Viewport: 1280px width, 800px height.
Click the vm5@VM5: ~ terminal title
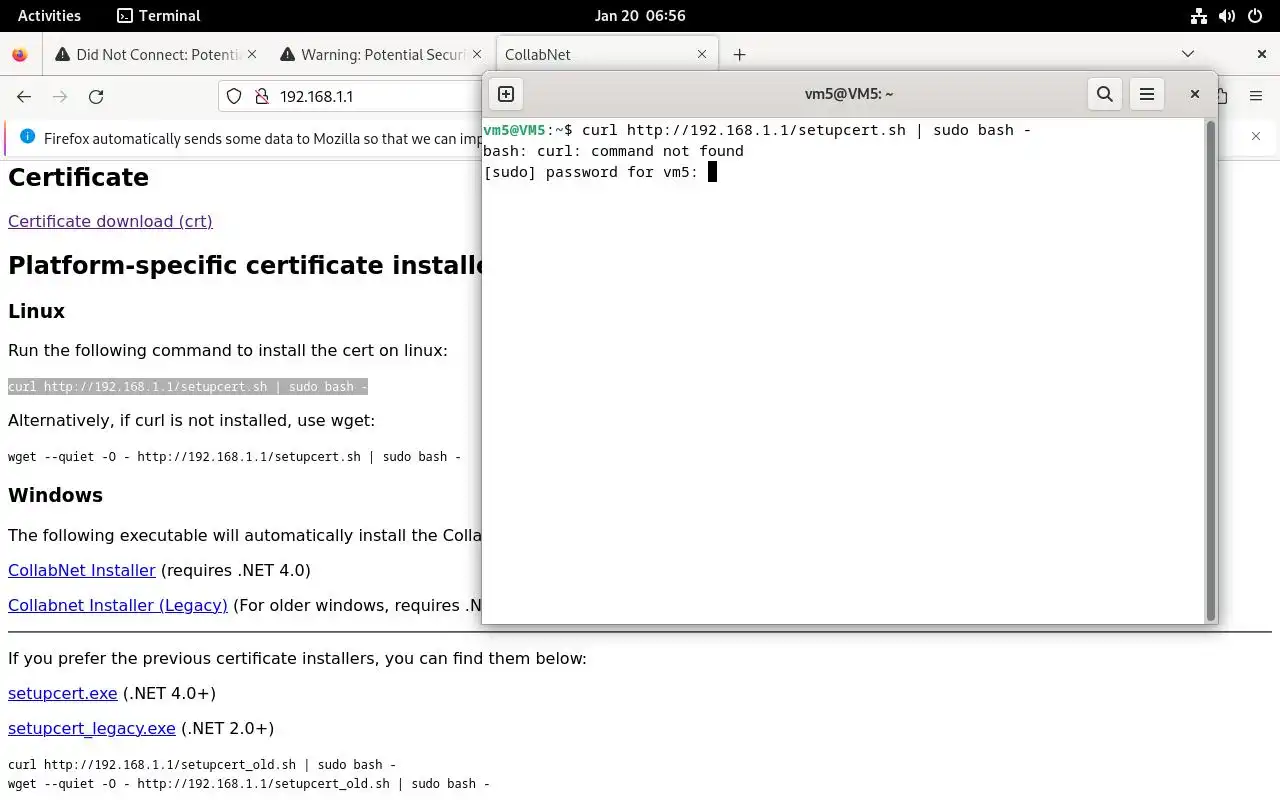pyautogui.click(x=849, y=94)
